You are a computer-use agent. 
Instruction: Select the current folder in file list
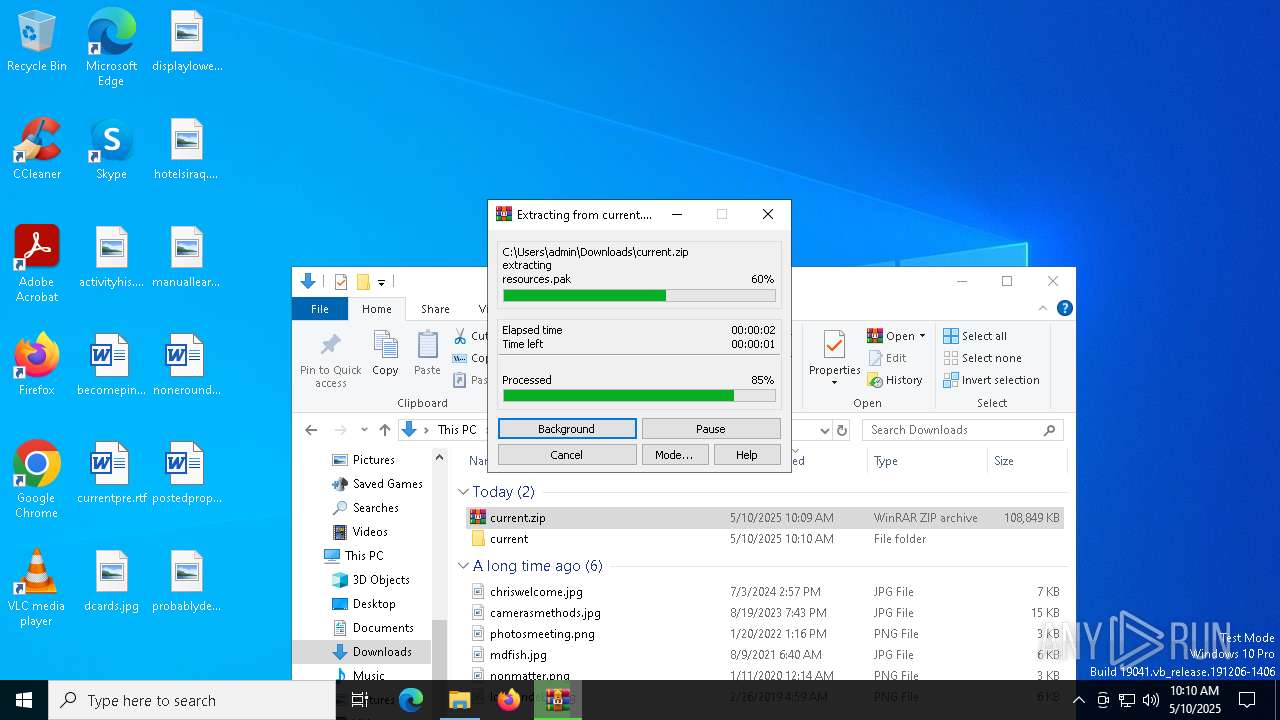765,539
